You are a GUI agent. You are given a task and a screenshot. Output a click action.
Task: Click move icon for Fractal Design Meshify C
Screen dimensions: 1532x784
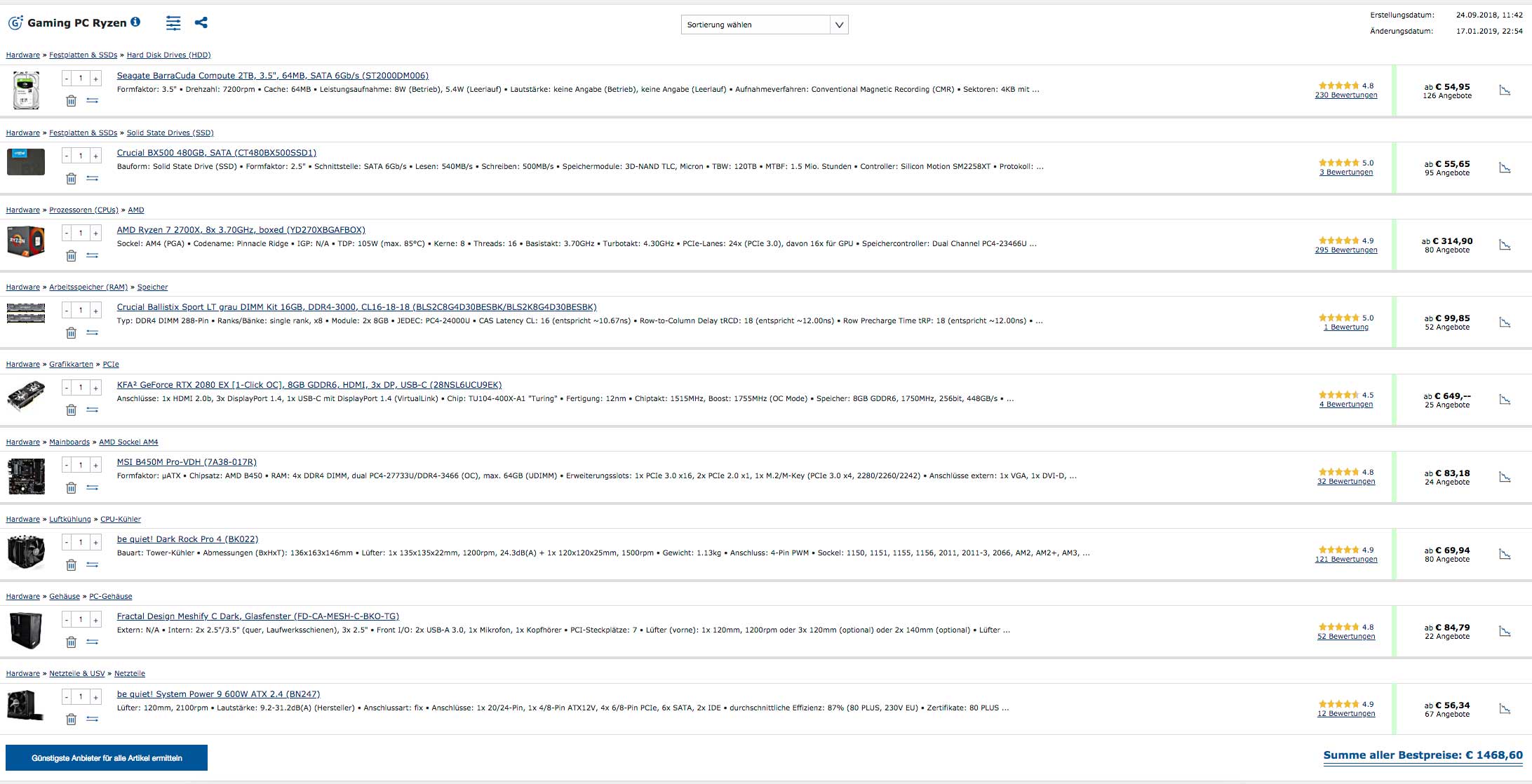pyautogui.click(x=92, y=642)
